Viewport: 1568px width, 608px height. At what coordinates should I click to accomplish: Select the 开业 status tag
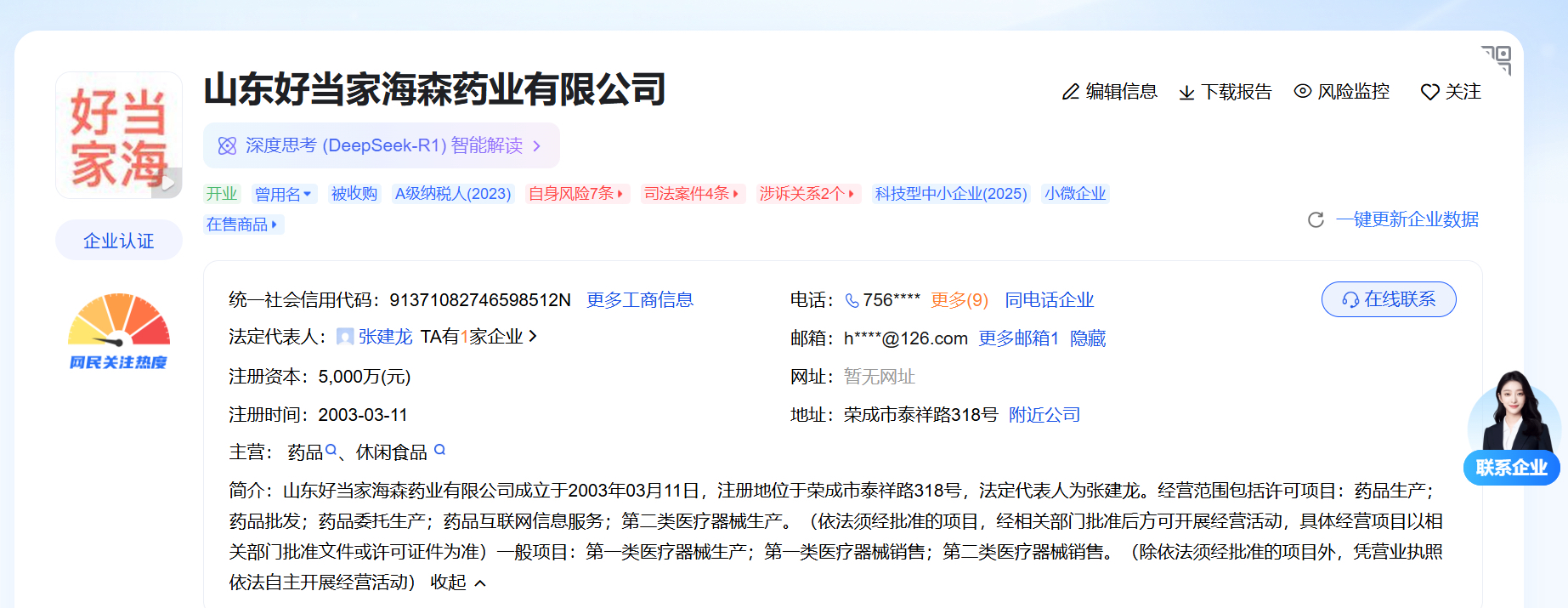point(222,194)
